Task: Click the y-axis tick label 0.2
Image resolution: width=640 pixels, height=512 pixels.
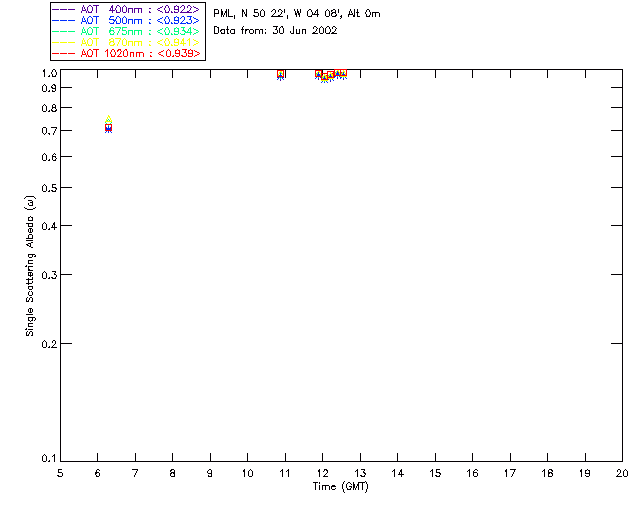Action: point(49,344)
